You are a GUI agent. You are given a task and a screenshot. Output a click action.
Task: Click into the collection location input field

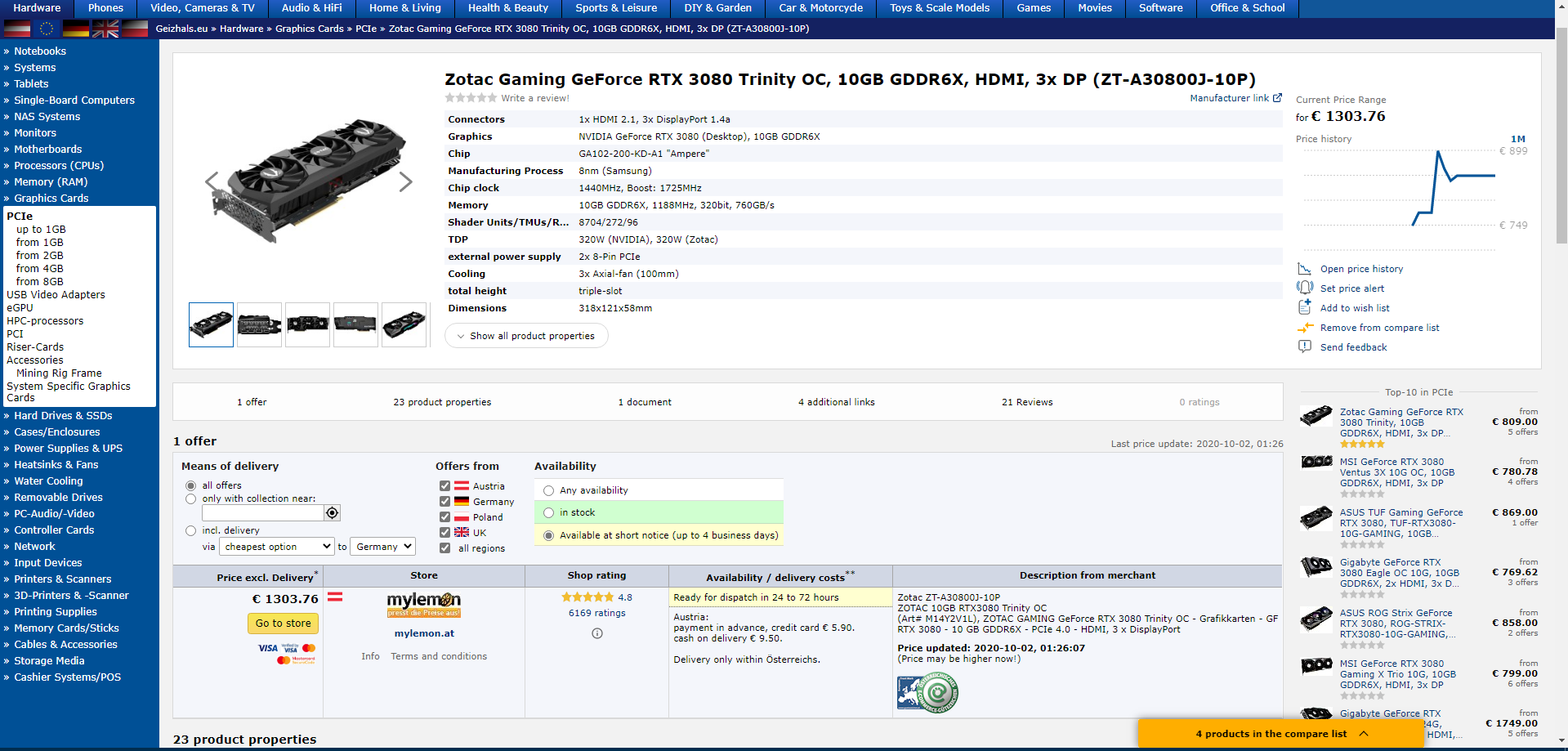(x=263, y=513)
